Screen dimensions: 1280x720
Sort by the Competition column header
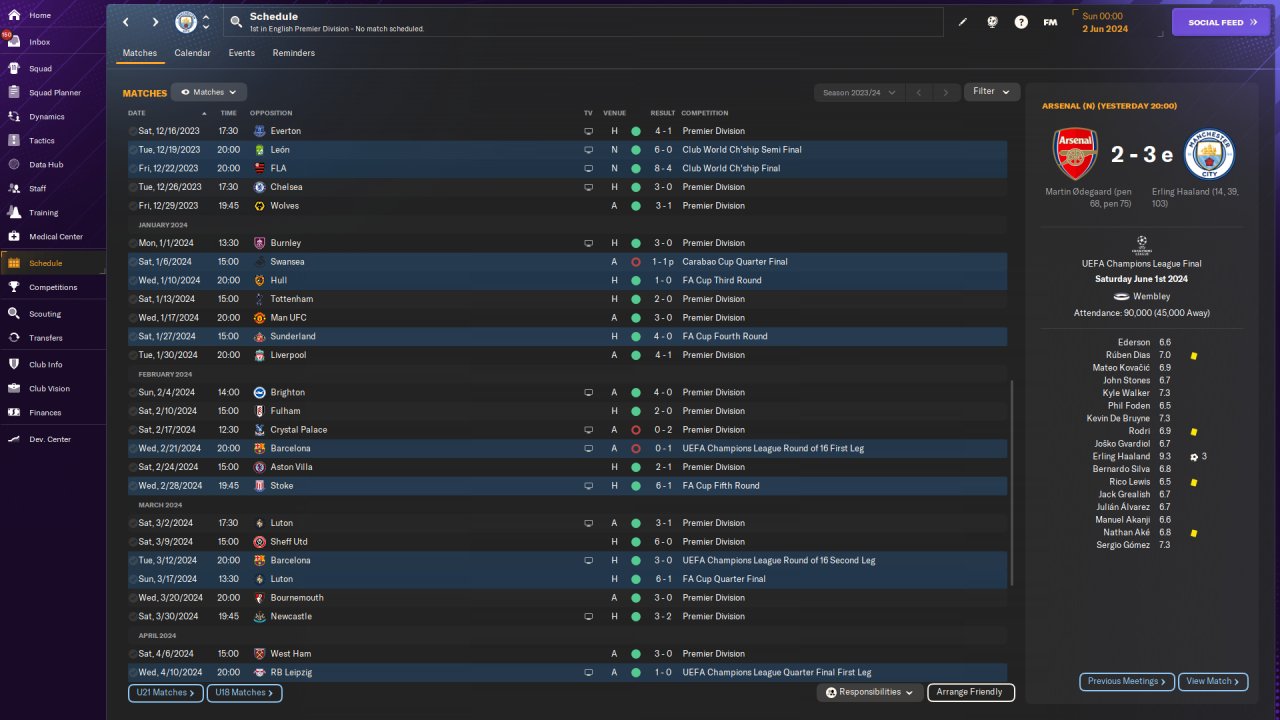point(705,113)
